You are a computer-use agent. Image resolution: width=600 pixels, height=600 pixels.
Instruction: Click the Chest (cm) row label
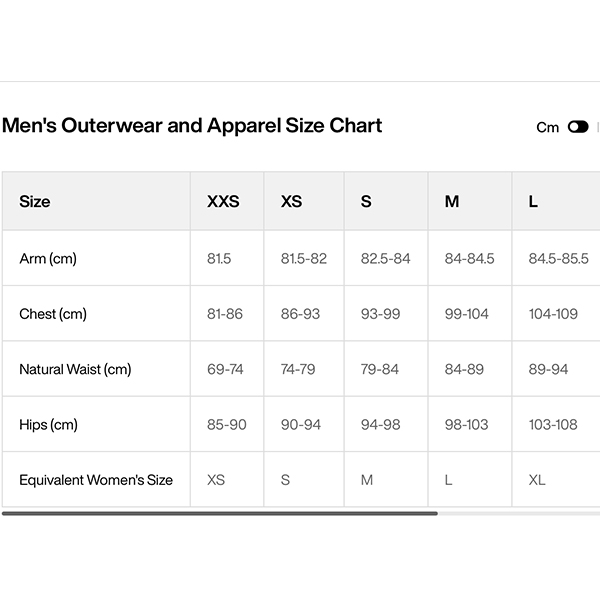53,314
